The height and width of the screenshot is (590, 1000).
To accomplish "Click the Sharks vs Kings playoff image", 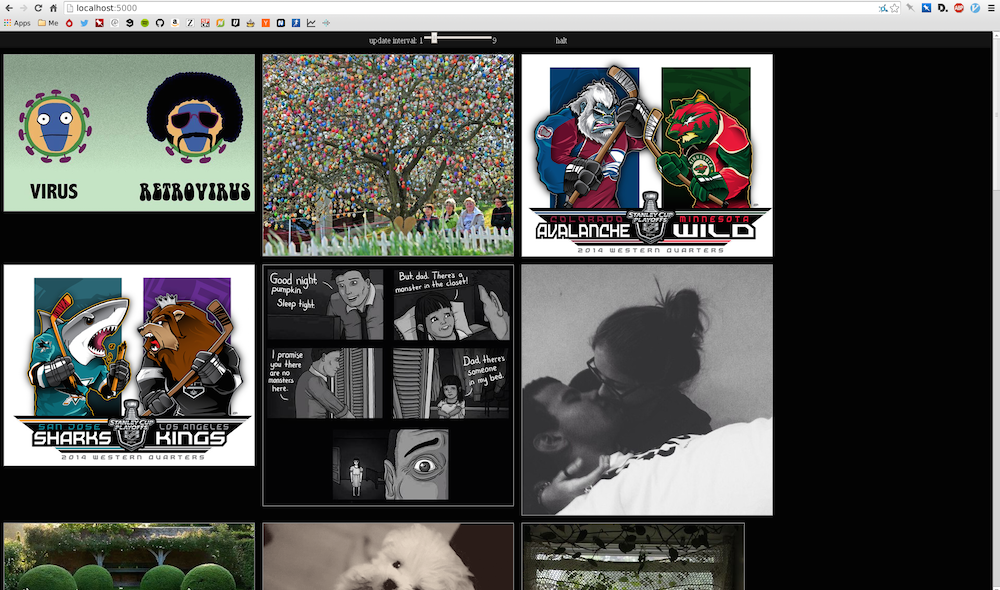I will click(129, 365).
